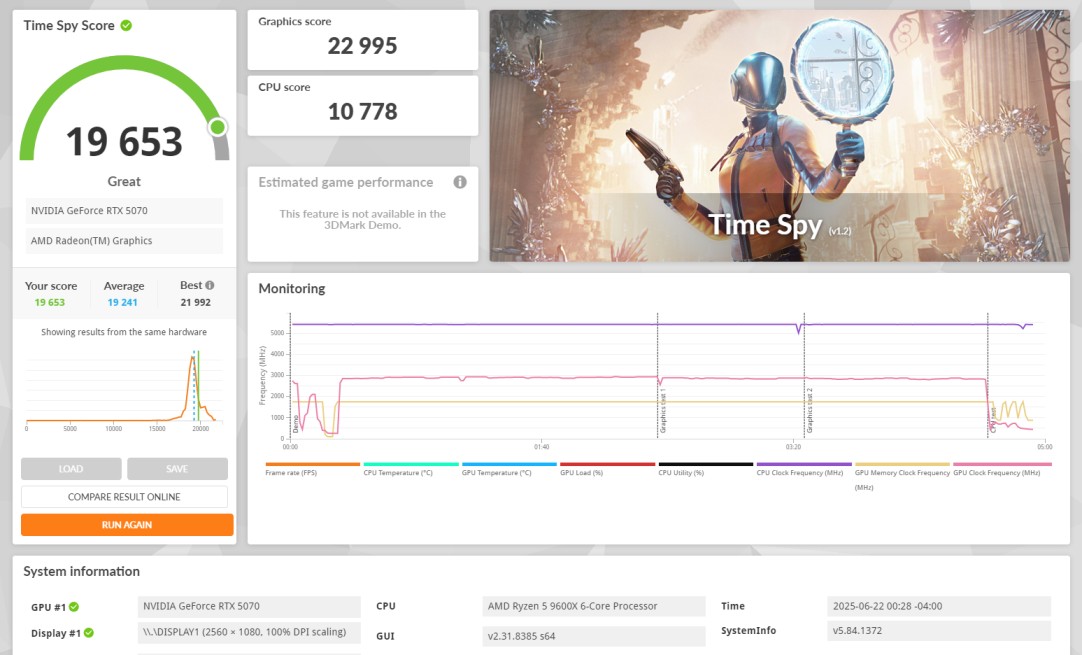Click the info icon in Estimated game performance

point(460,182)
